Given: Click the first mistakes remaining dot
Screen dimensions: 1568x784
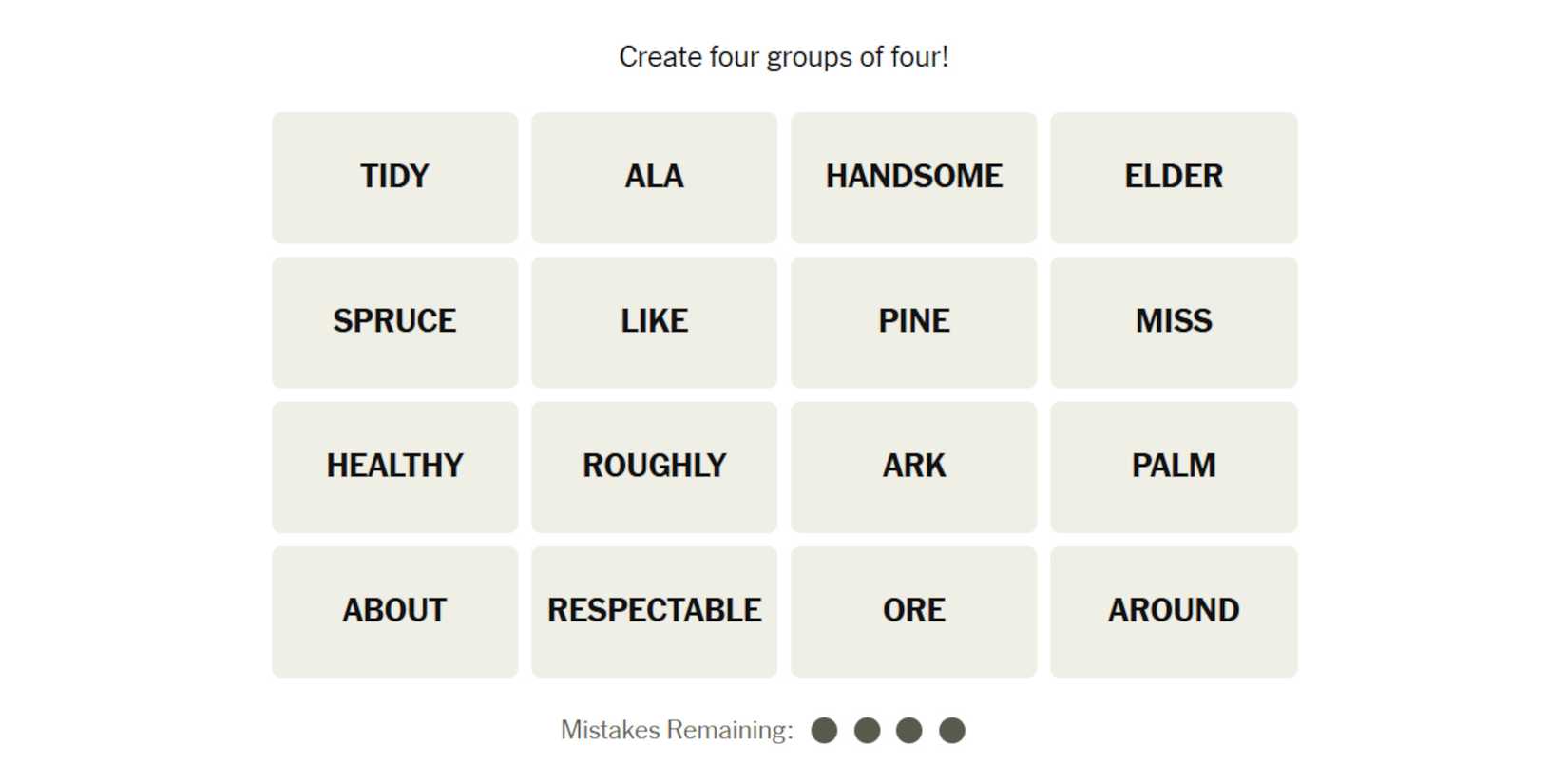Looking at the screenshot, I should (x=824, y=730).
